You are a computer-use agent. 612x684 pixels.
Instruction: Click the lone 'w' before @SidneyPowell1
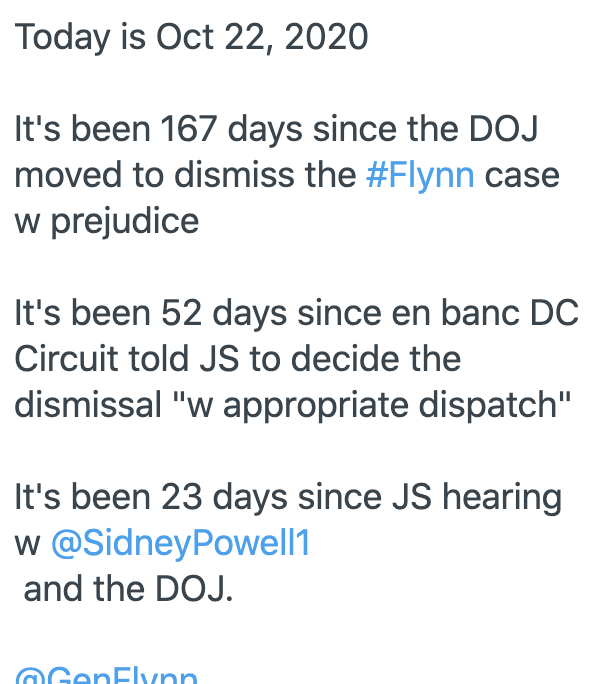[x=27, y=544]
